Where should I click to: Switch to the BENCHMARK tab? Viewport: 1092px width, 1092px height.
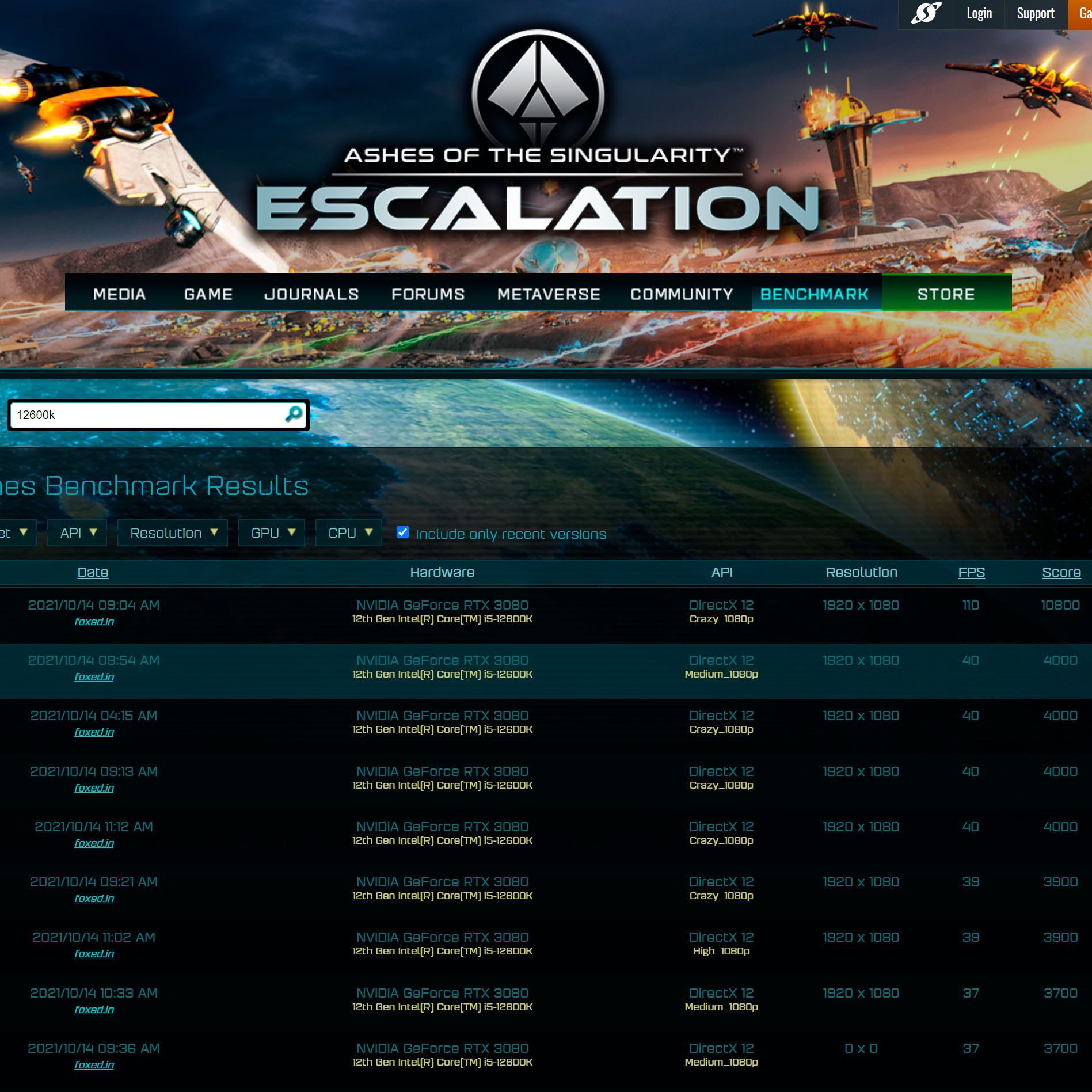814,294
